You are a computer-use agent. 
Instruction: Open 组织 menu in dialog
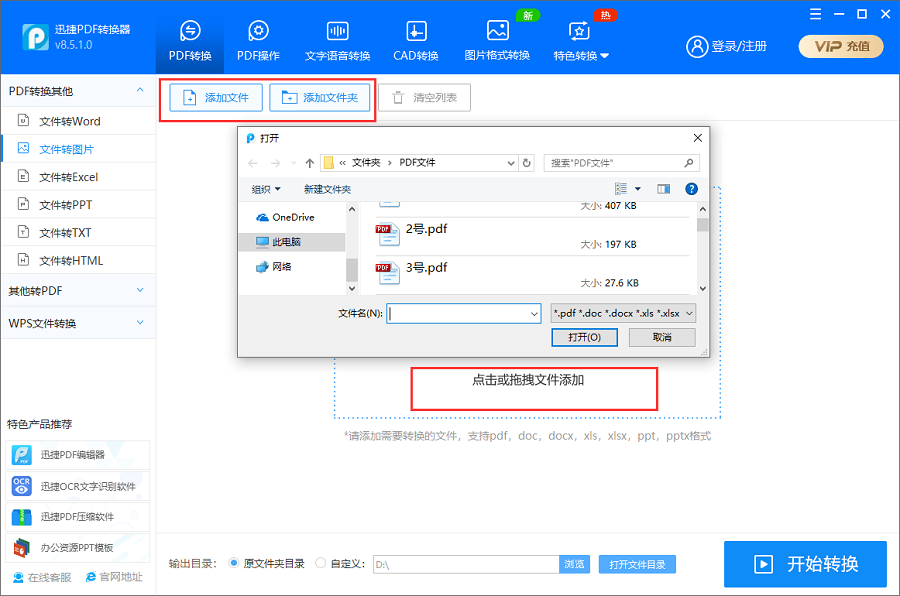pyautogui.click(x=266, y=189)
